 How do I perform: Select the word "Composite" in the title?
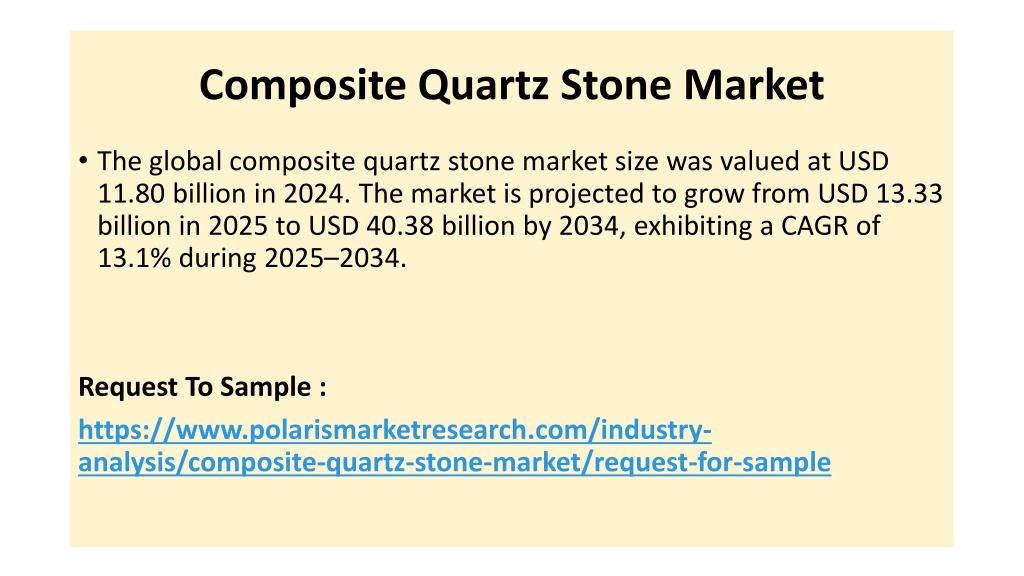(302, 86)
